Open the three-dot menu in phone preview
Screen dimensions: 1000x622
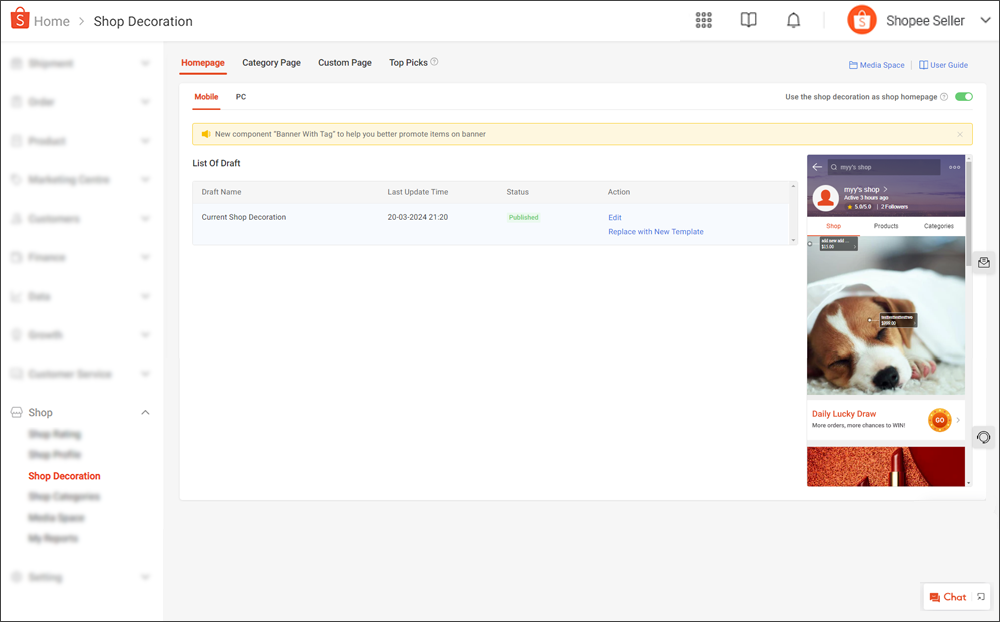[954, 167]
